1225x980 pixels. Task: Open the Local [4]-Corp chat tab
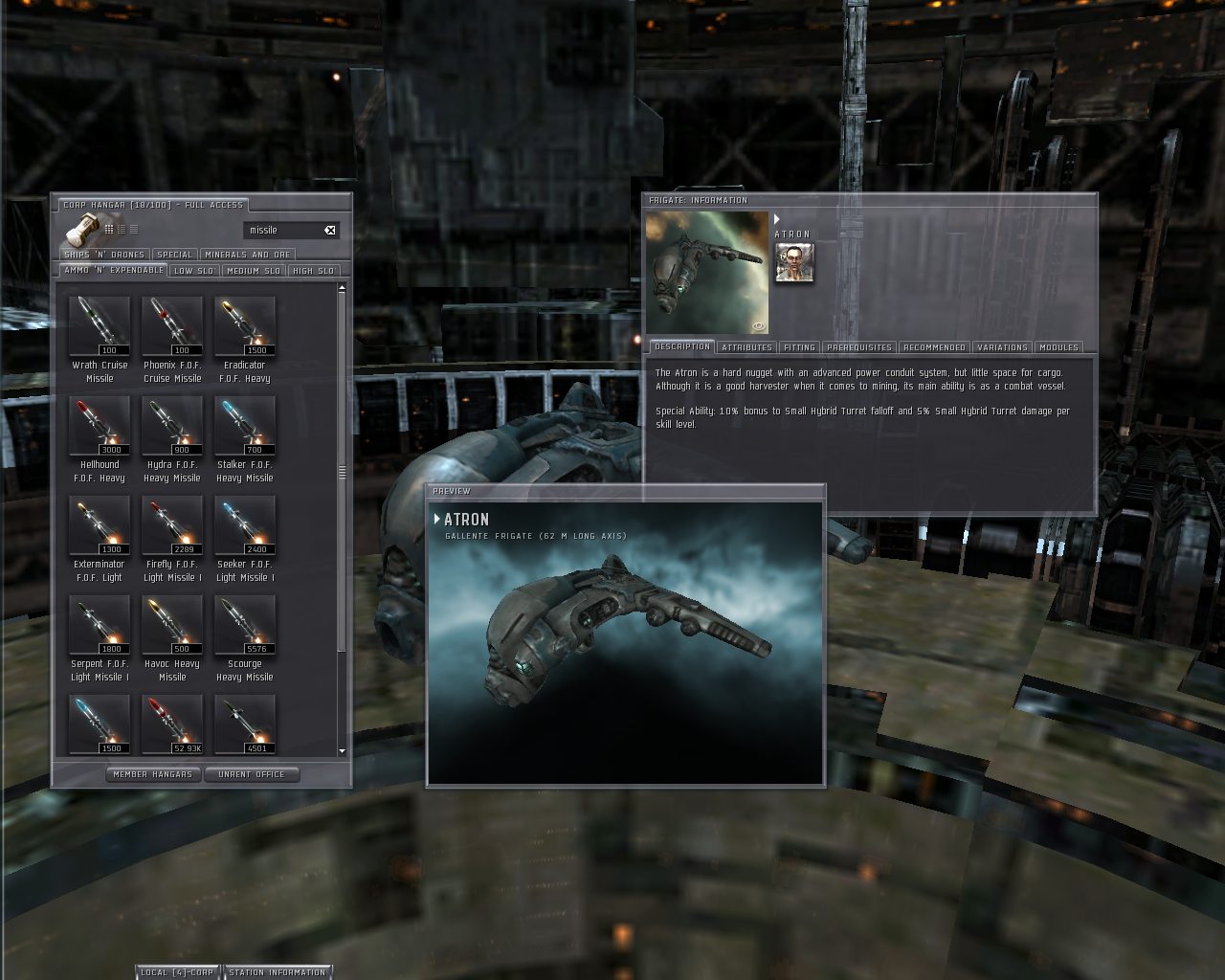(x=178, y=972)
